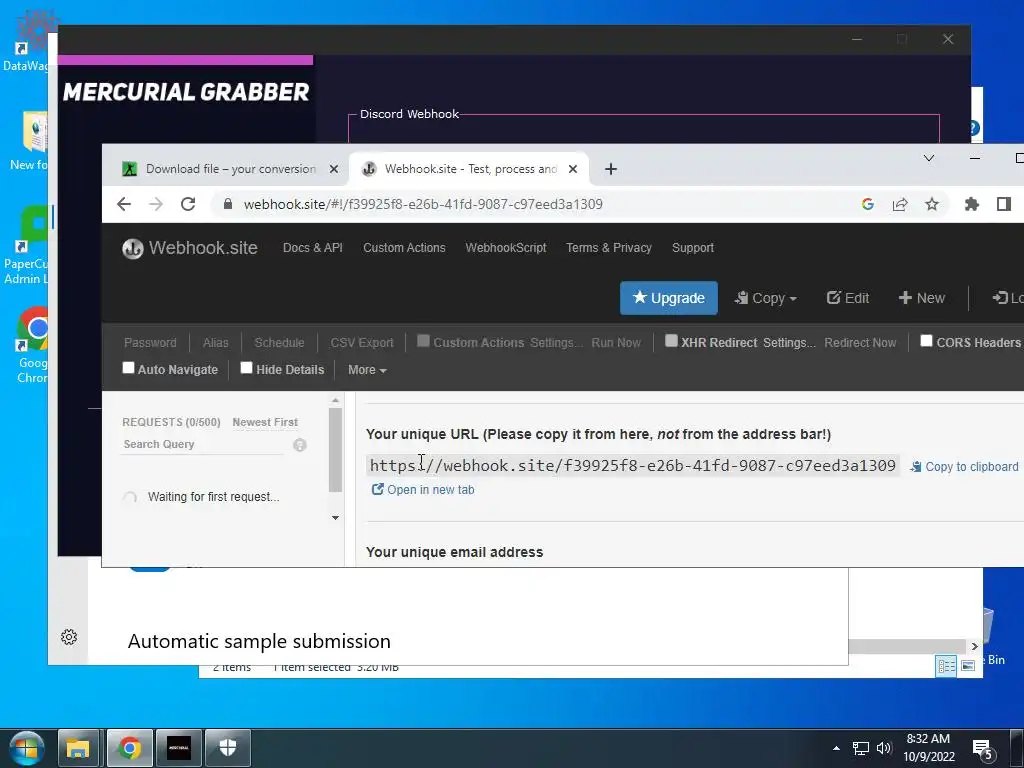The width and height of the screenshot is (1024, 768).
Task: Open Windows Security shield in taskbar
Action: click(228, 748)
